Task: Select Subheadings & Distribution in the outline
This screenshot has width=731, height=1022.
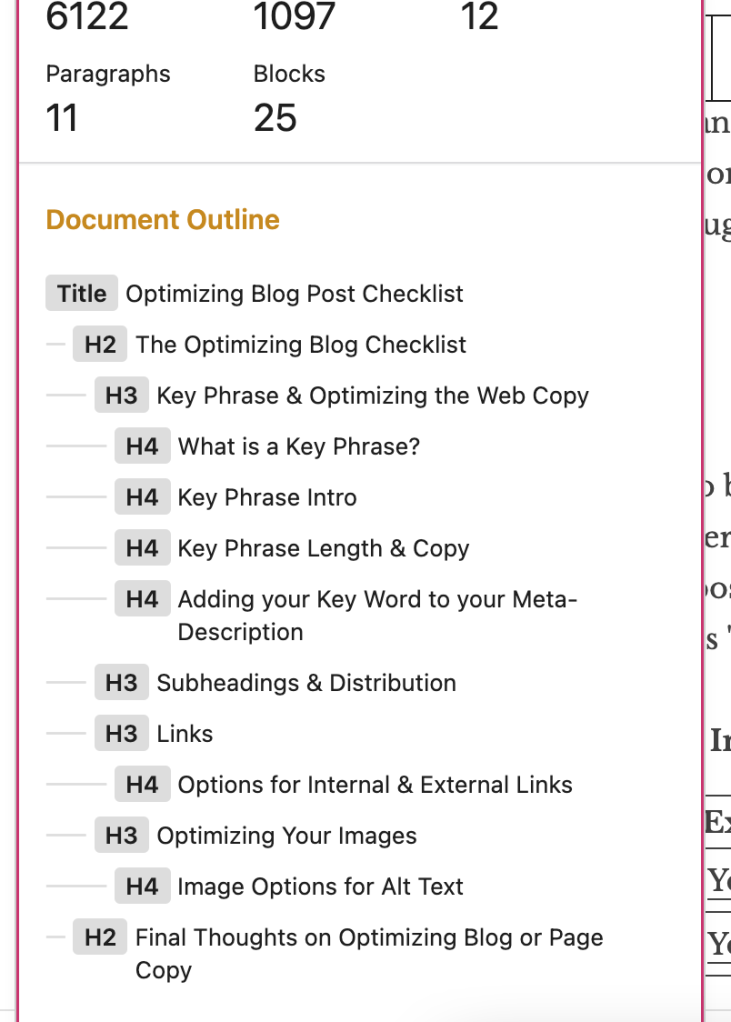Action: (x=306, y=683)
